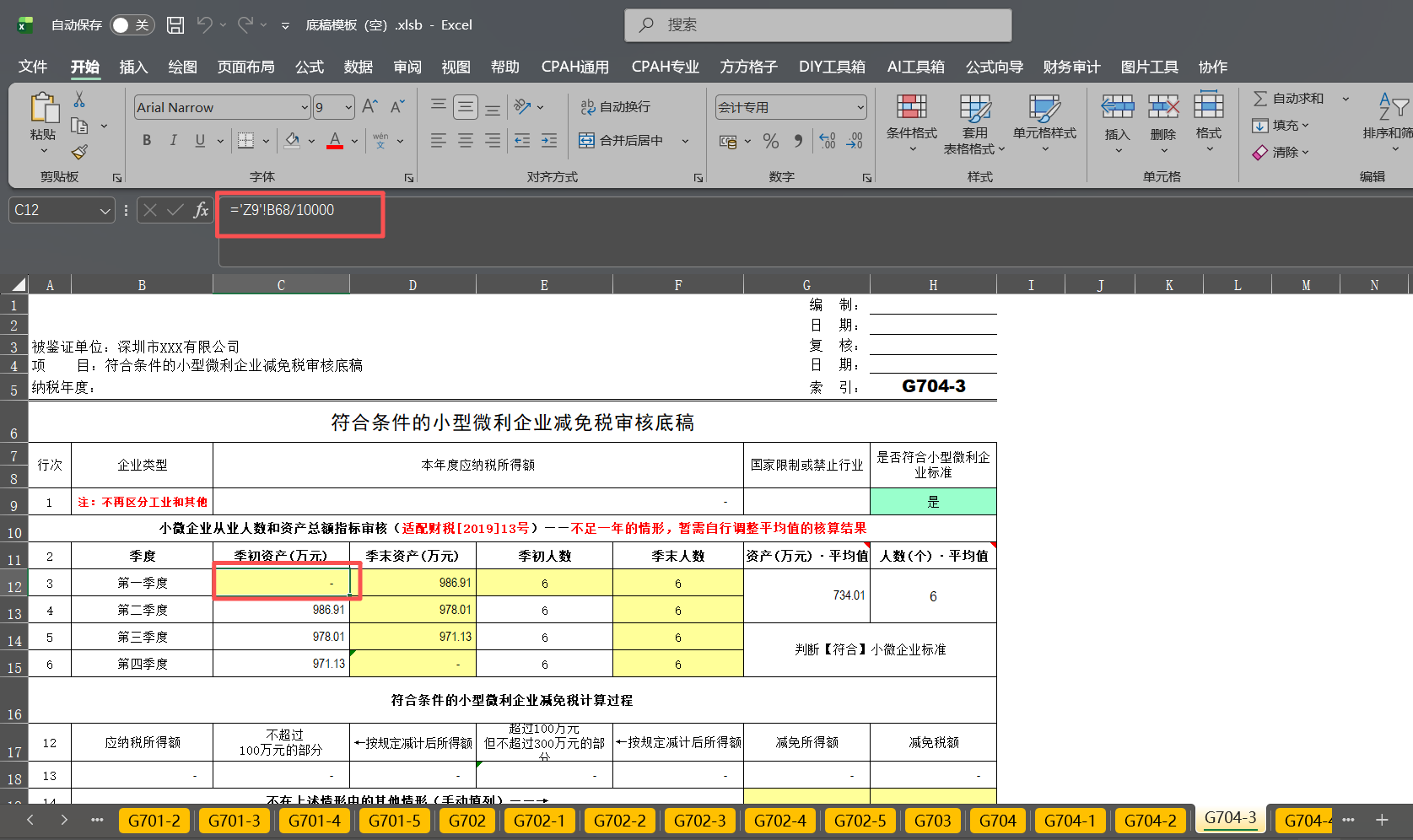Click the 插入 cells insert icon
1413x840 pixels.
[x=1118, y=106]
